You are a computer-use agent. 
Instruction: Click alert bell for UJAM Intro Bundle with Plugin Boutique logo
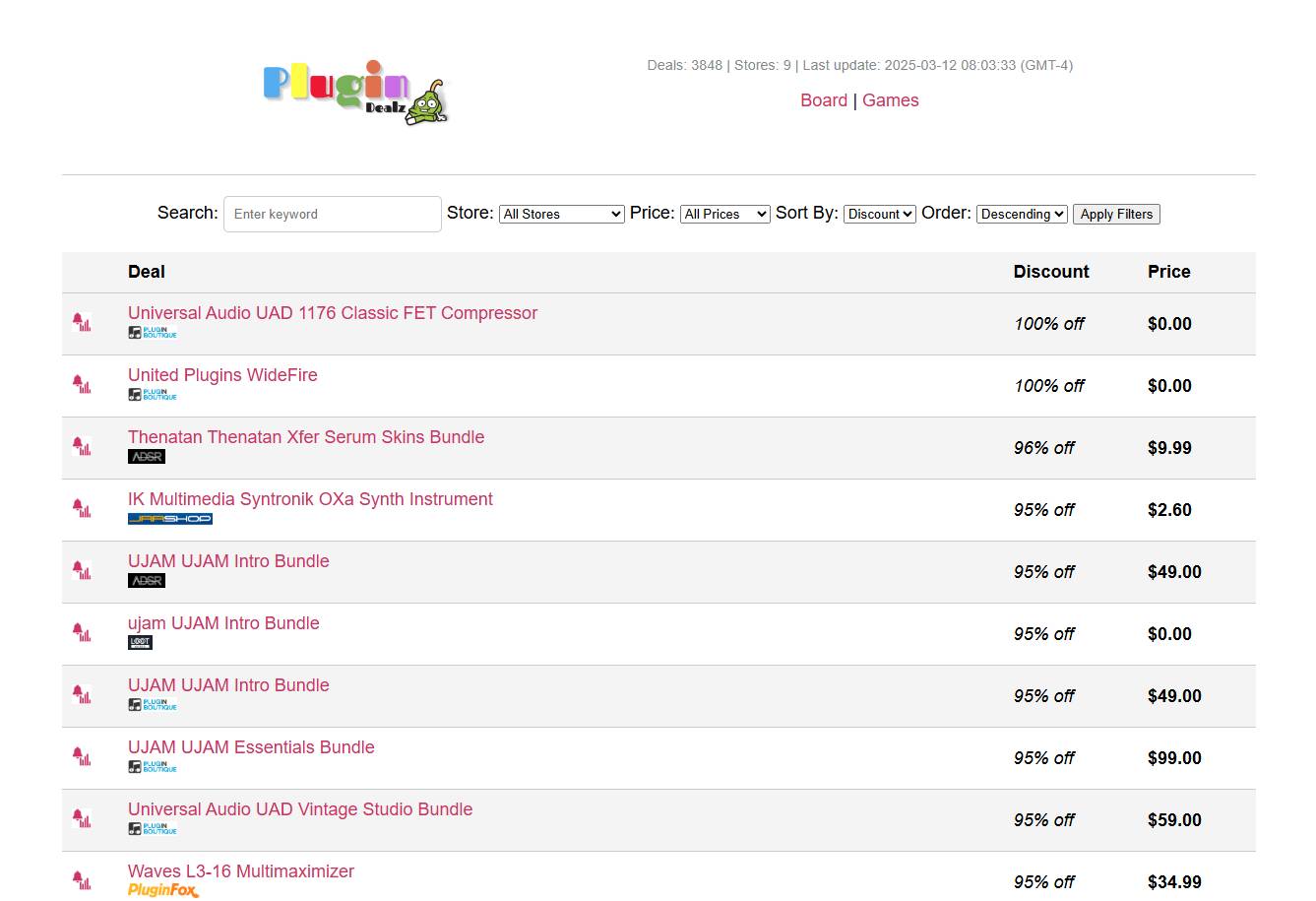82,694
